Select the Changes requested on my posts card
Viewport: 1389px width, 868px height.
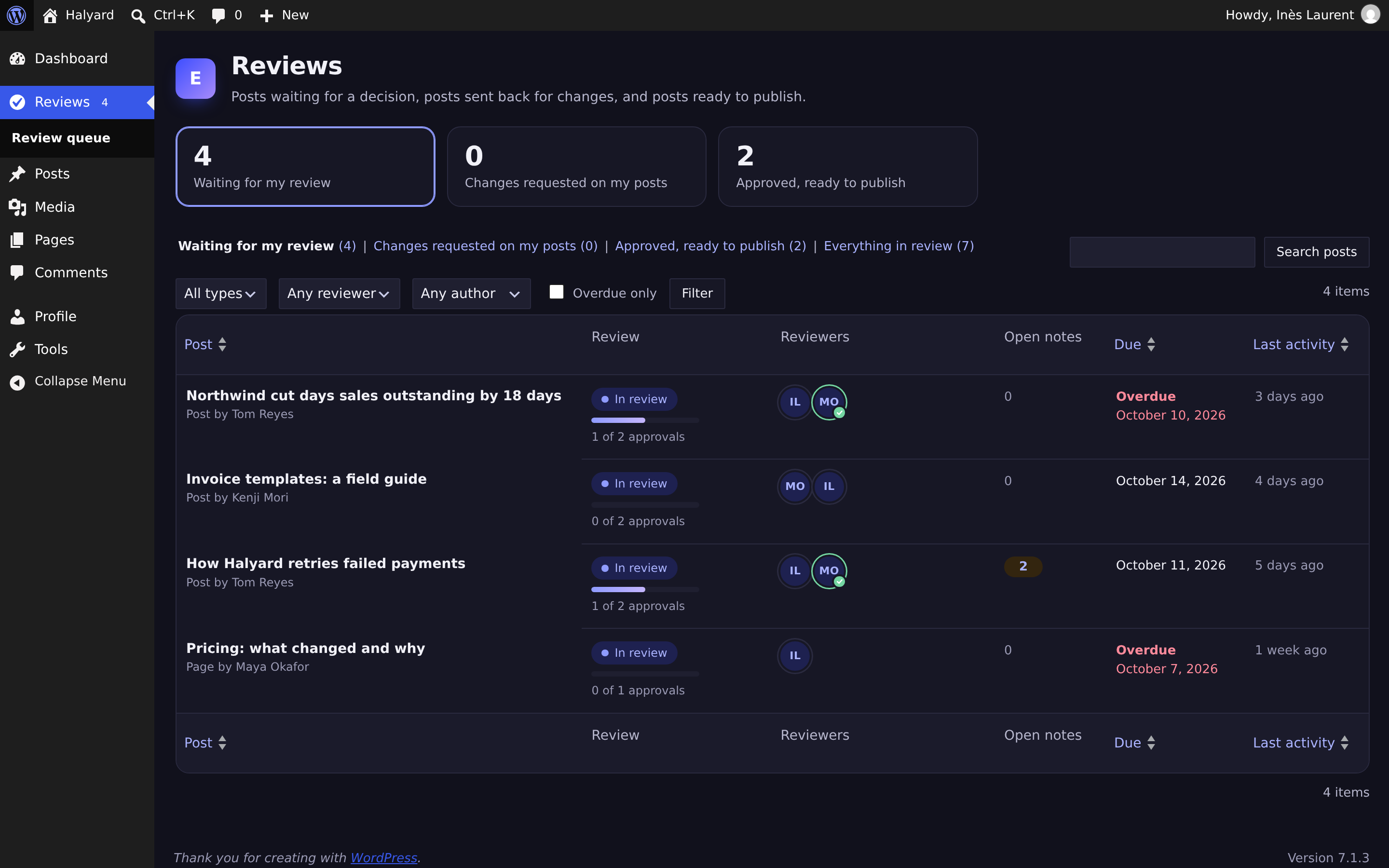(576, 166)
